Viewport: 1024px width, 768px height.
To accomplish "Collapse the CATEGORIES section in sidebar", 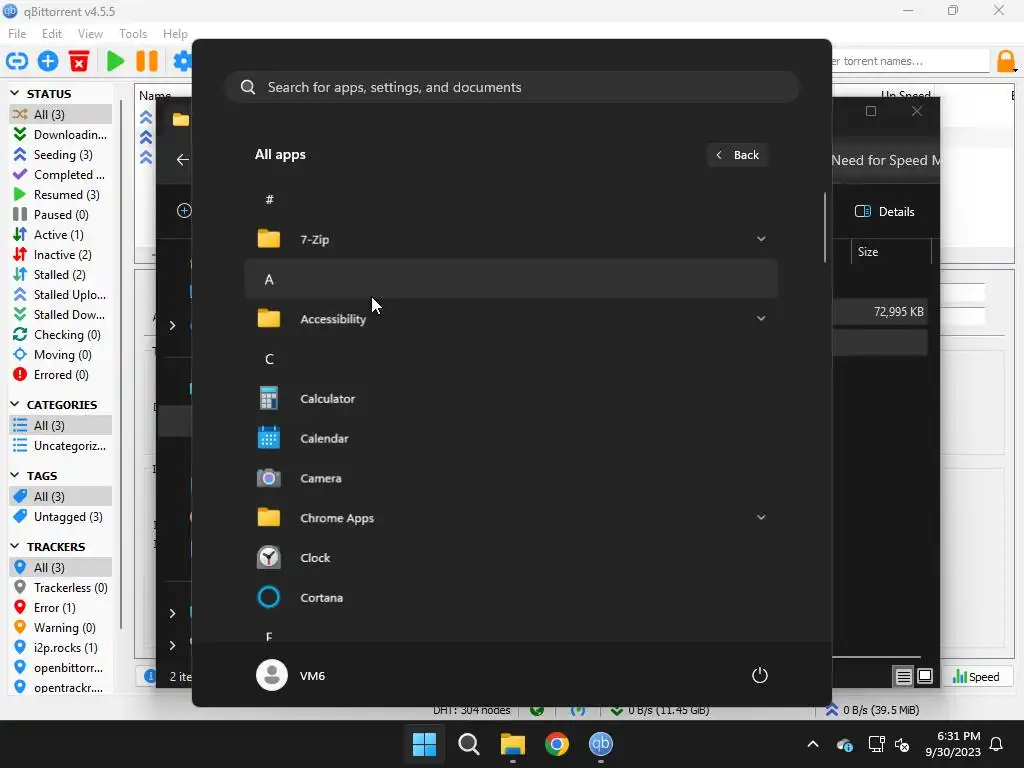I will (x=15, y=404).
